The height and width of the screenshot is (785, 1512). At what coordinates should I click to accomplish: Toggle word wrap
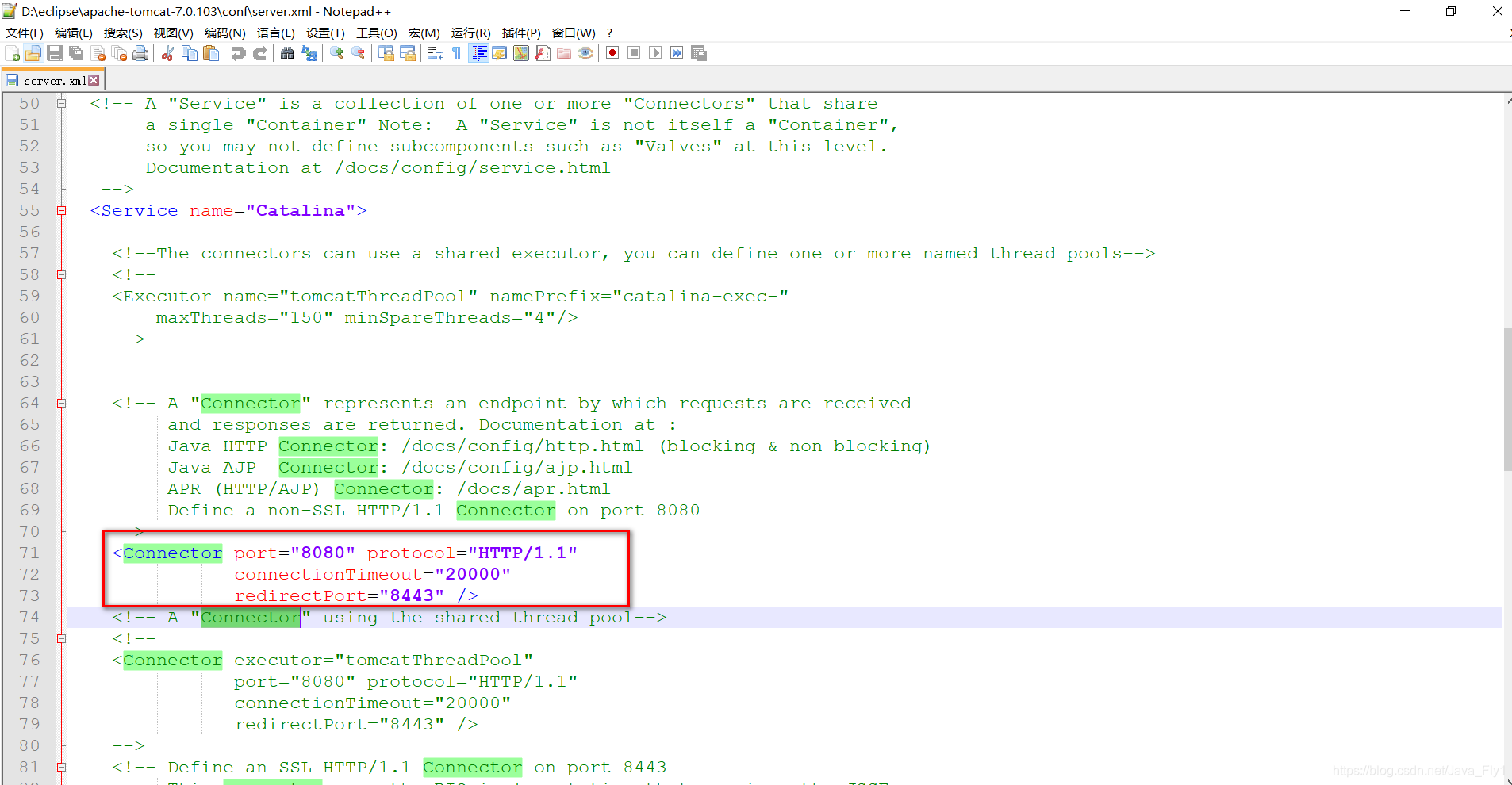(x=435, y=53)
